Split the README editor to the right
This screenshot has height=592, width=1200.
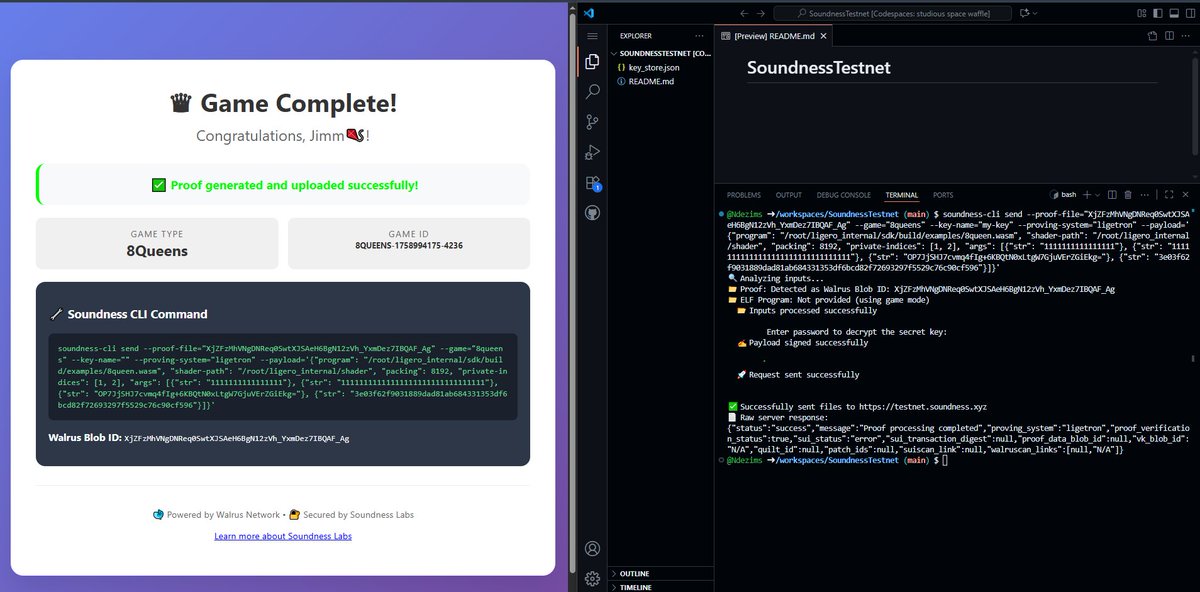tap(1171, 36)
